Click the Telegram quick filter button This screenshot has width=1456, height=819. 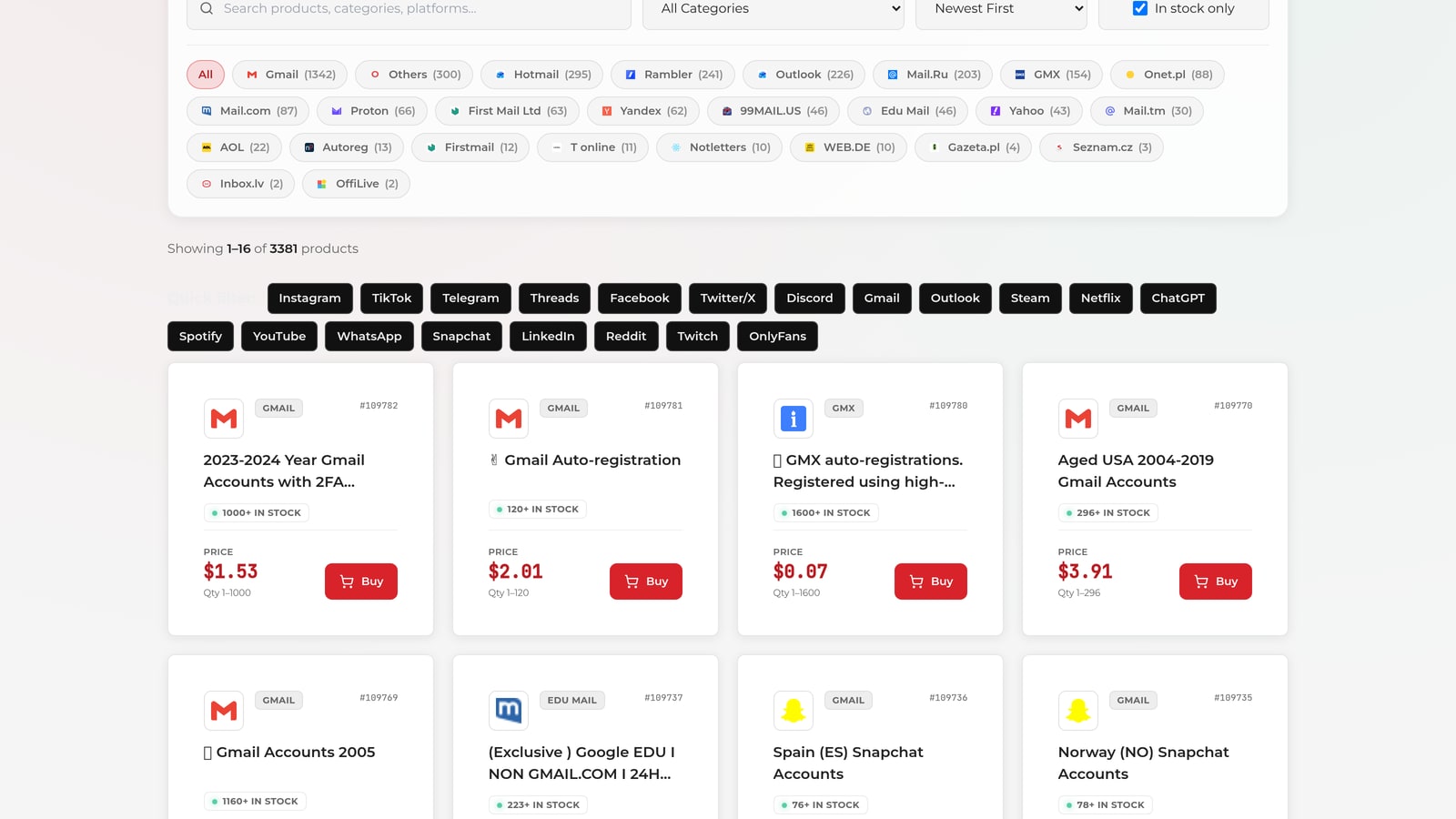[x=470, y=298]
